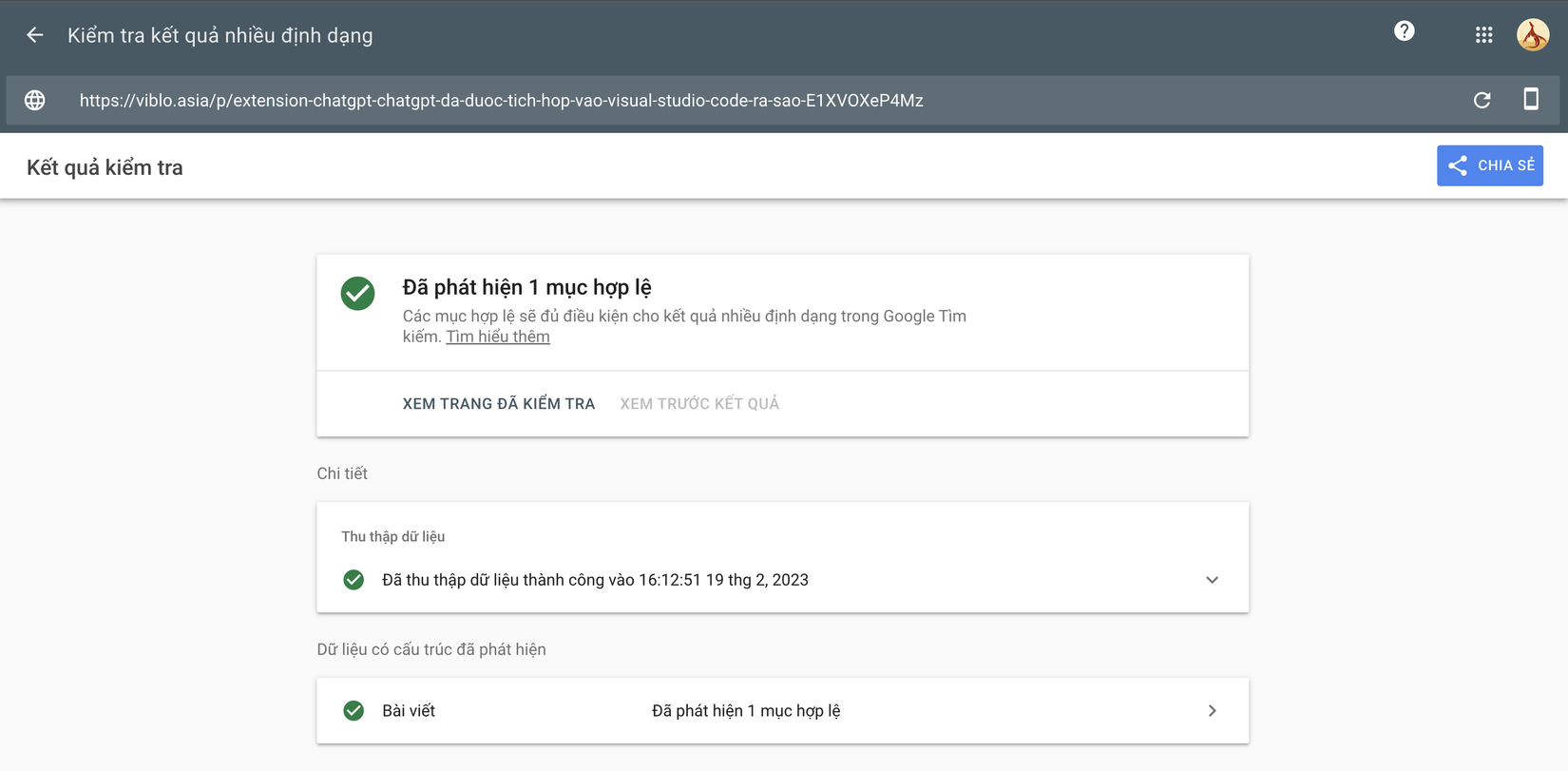Click the green crawl success checkmark
Screen dimensions: 1568x771
tap(354, 580)
